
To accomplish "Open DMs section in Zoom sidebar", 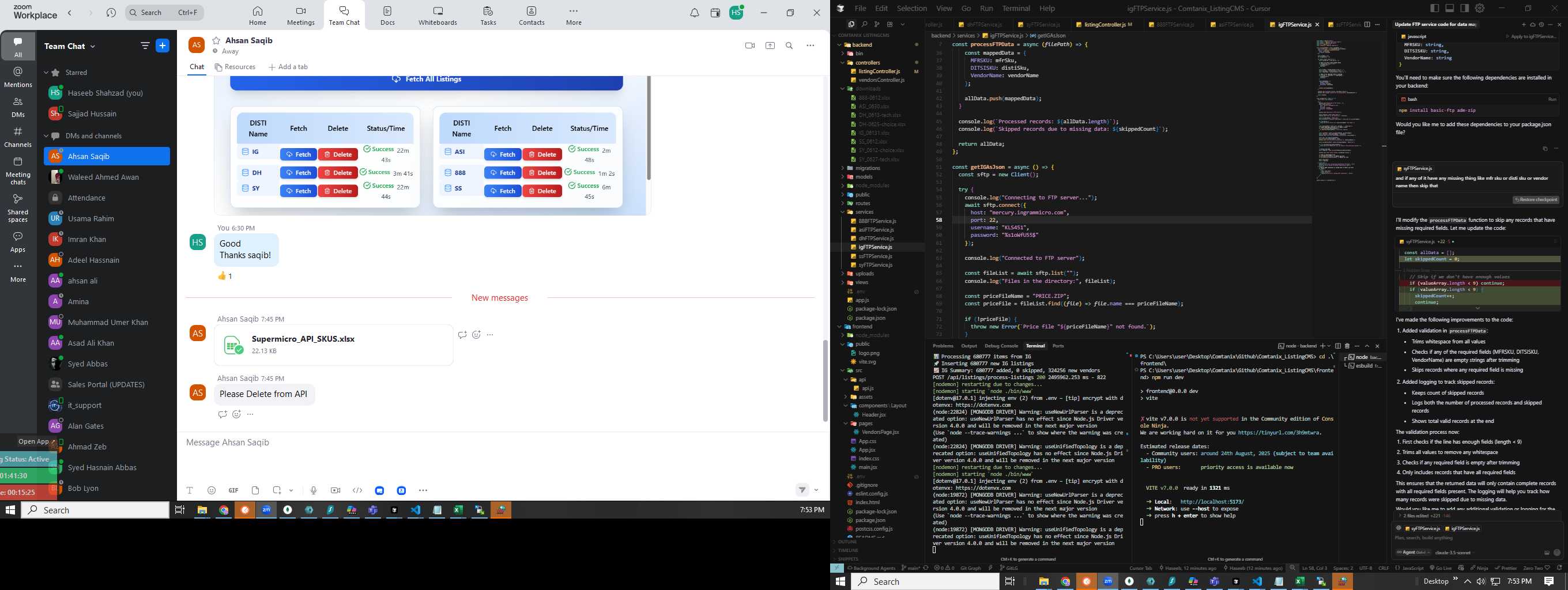I will (18, 107).
